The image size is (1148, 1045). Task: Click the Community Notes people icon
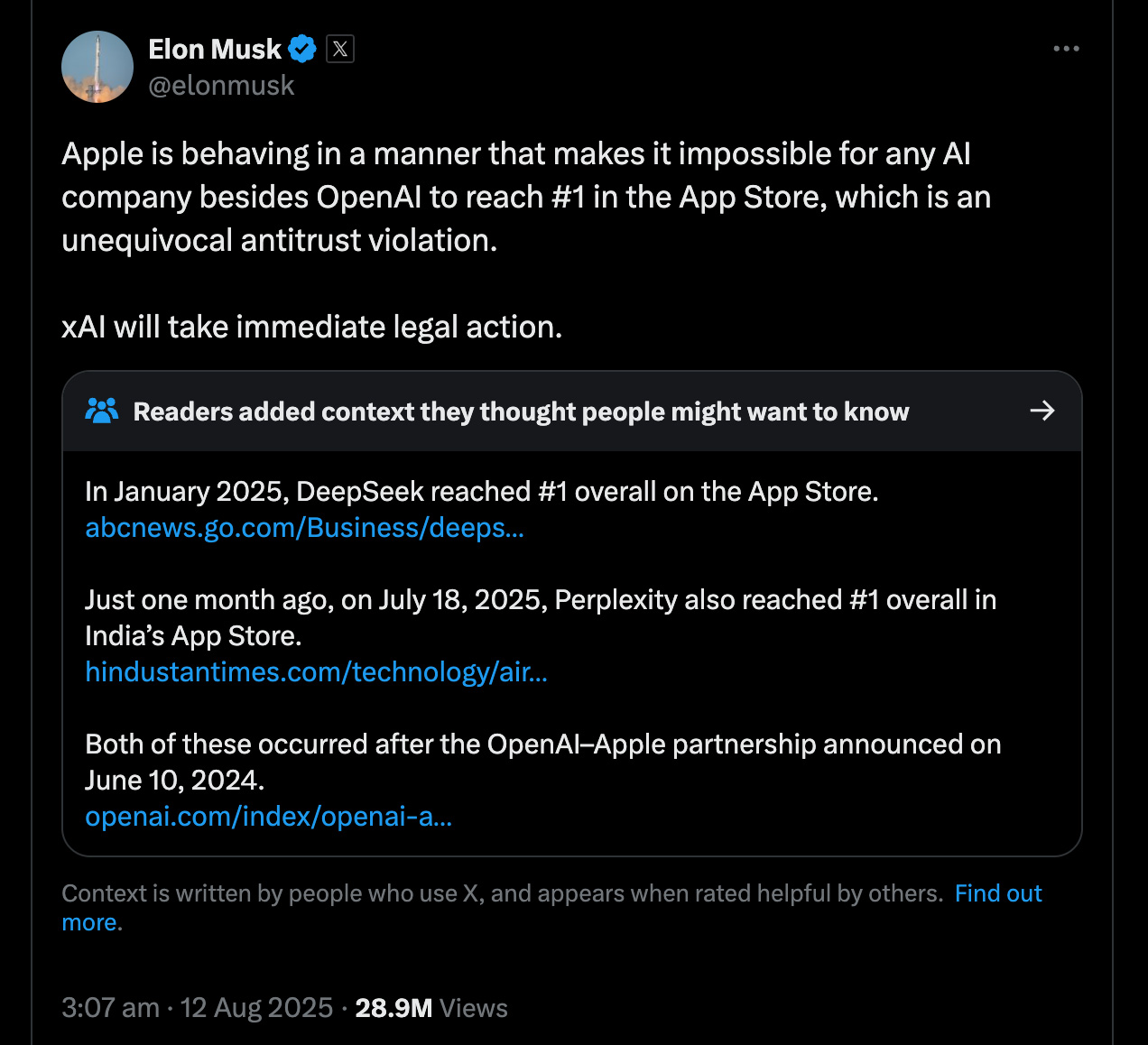point(103,411)
